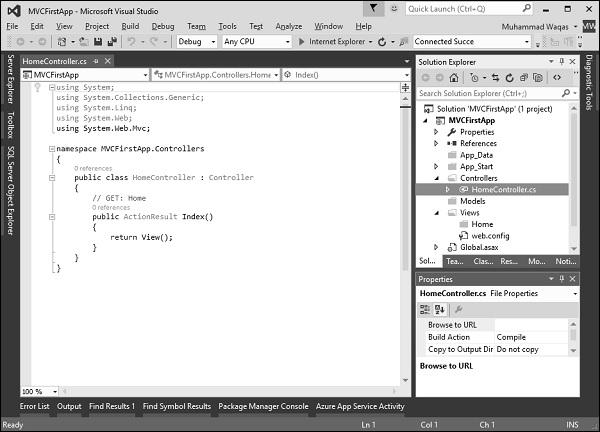Open the Build menu

tap(130, 26)
